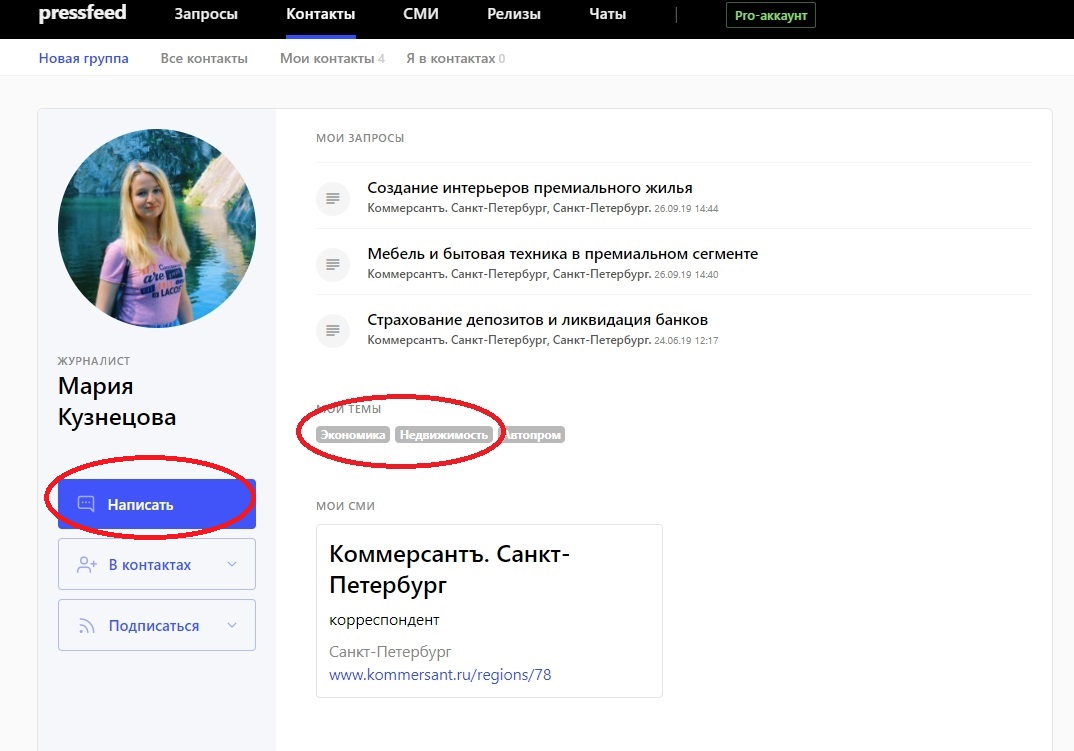Click the document icon beside the furniture request
The image size is (1074, 751).
[332, 264]
